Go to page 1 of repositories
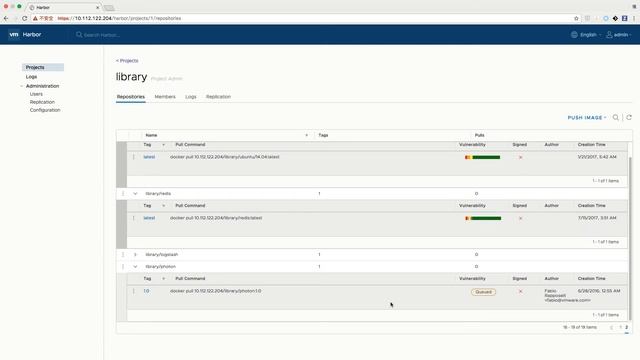The width and height of the screenshot is (640, 360). [x=620, y=327]
